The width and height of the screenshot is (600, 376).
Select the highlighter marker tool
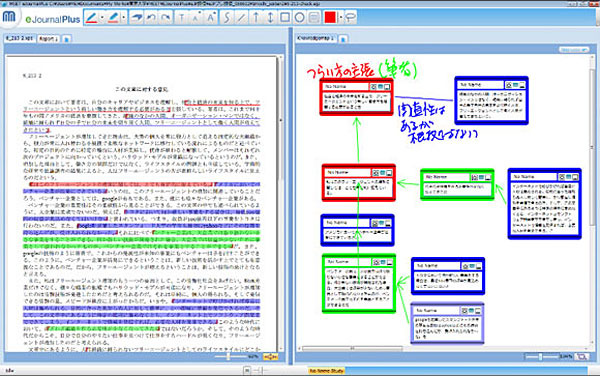click(x=114, y=18)
